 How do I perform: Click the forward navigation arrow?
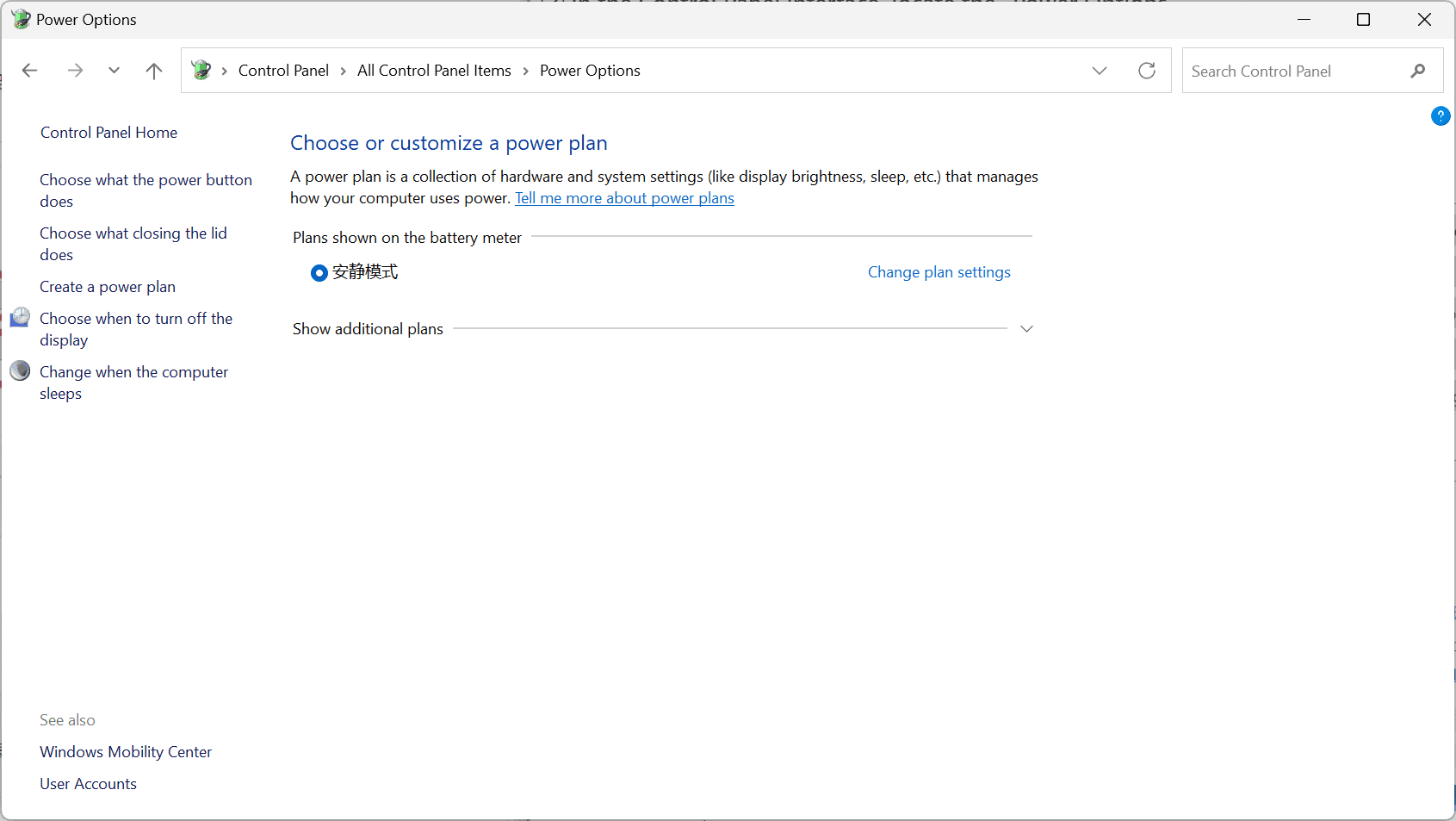click(75, 71)
